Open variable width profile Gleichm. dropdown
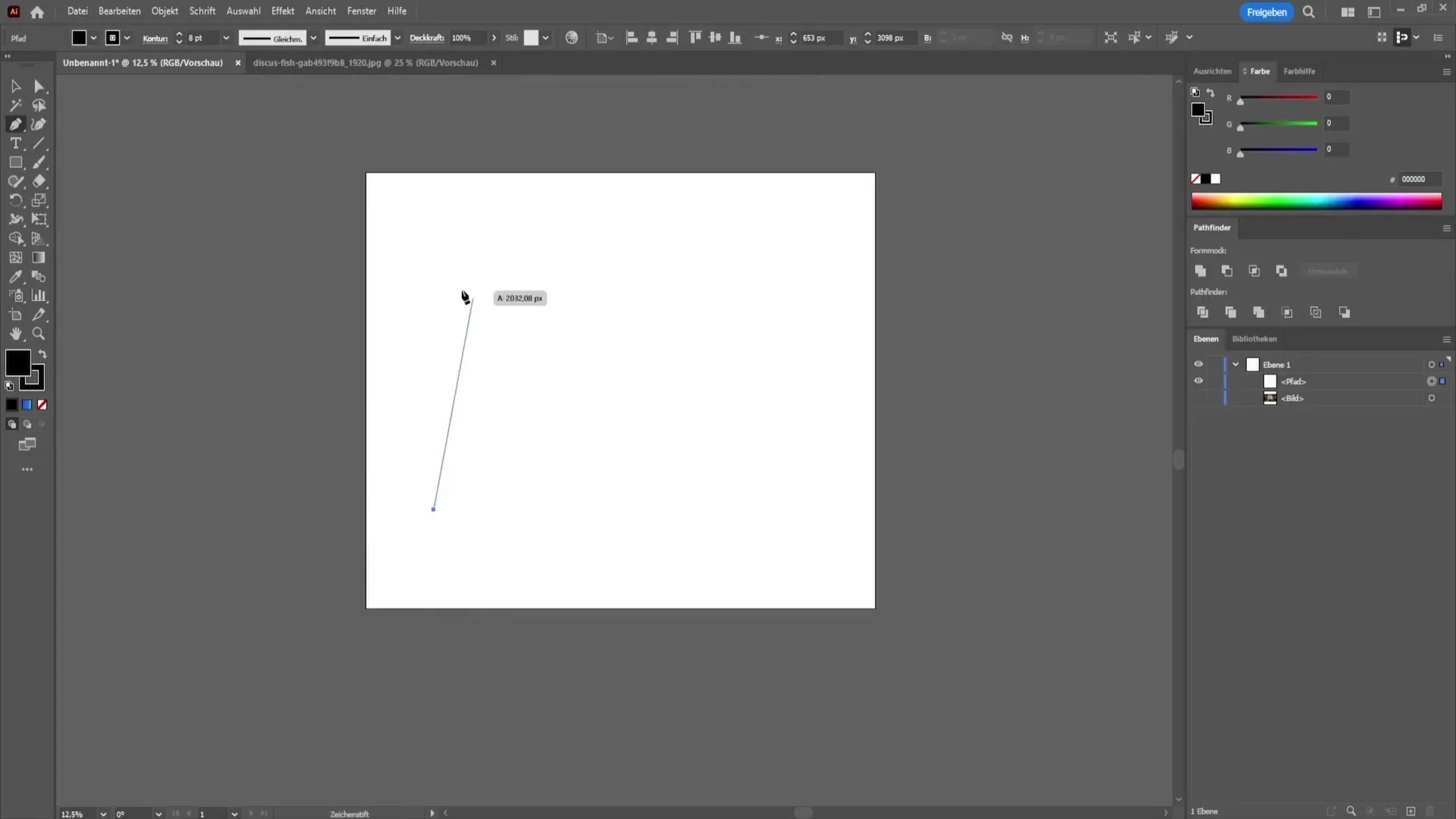The width and height of the screenshot is (1456, 819). click(x=313, y=38)
